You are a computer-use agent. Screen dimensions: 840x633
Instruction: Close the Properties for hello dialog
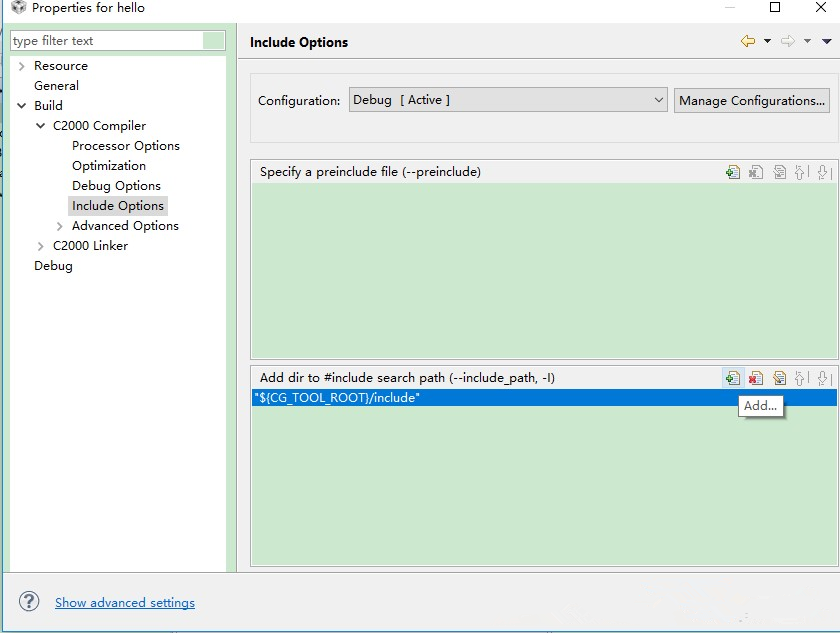click(821, 7)
